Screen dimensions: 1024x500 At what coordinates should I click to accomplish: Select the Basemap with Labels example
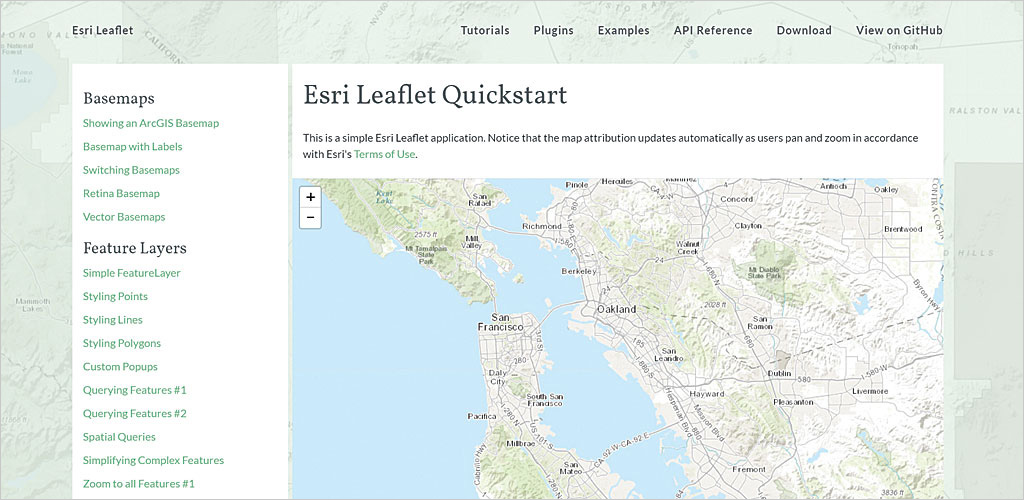pos(133,146)
